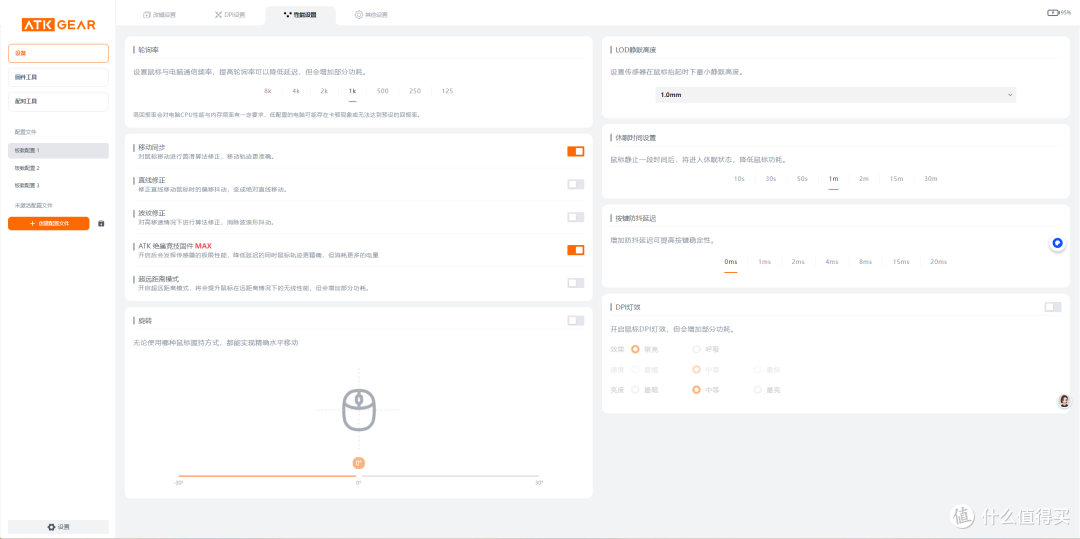1080x539 pixels.
Task: Open the LOD height dropdown showing 1.0mm
Action: coord(835,94)
